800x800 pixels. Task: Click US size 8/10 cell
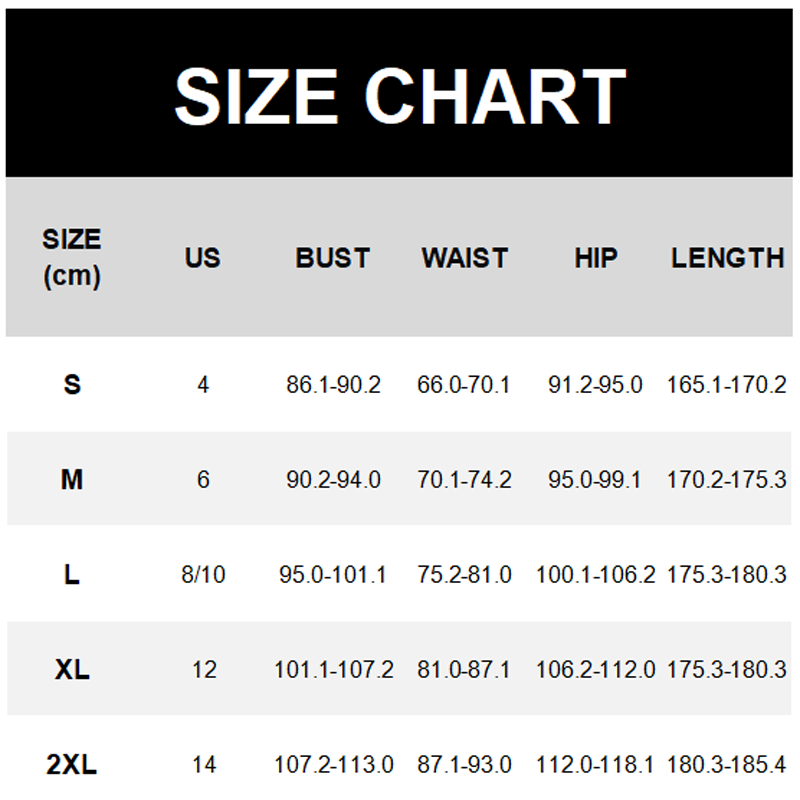coord(203,575)
